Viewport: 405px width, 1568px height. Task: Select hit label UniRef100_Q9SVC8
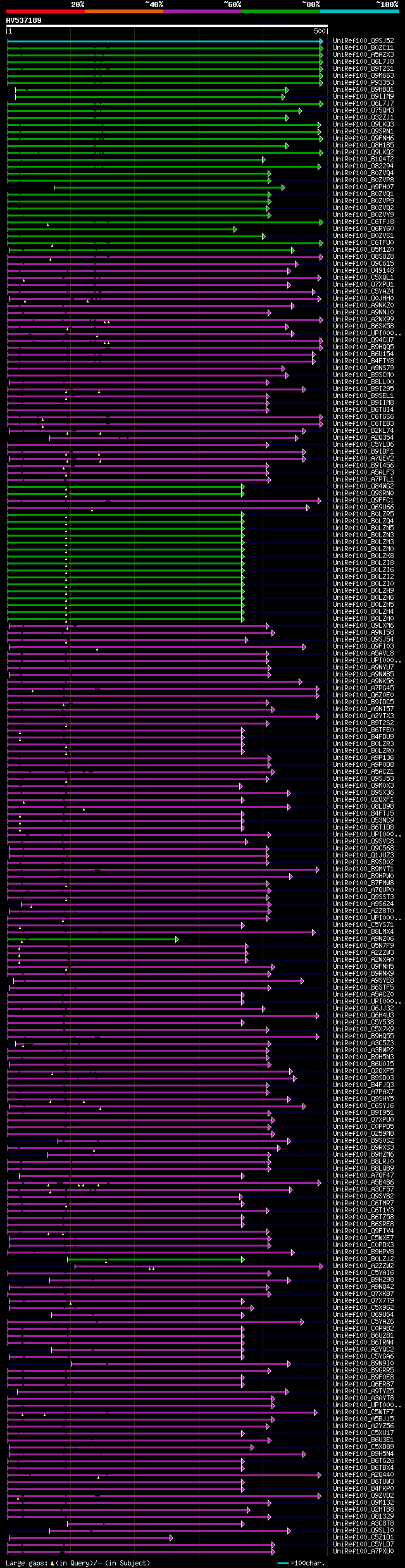pyautogui.click(x=363, y=842)
